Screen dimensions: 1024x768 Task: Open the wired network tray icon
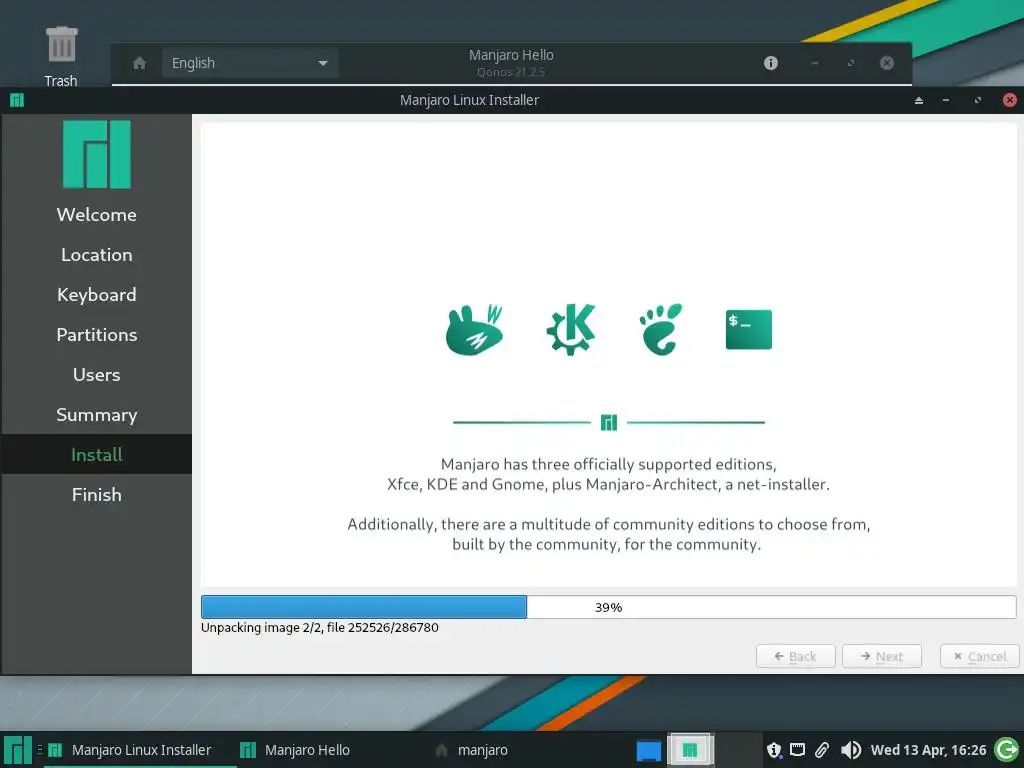pos(797,750)
